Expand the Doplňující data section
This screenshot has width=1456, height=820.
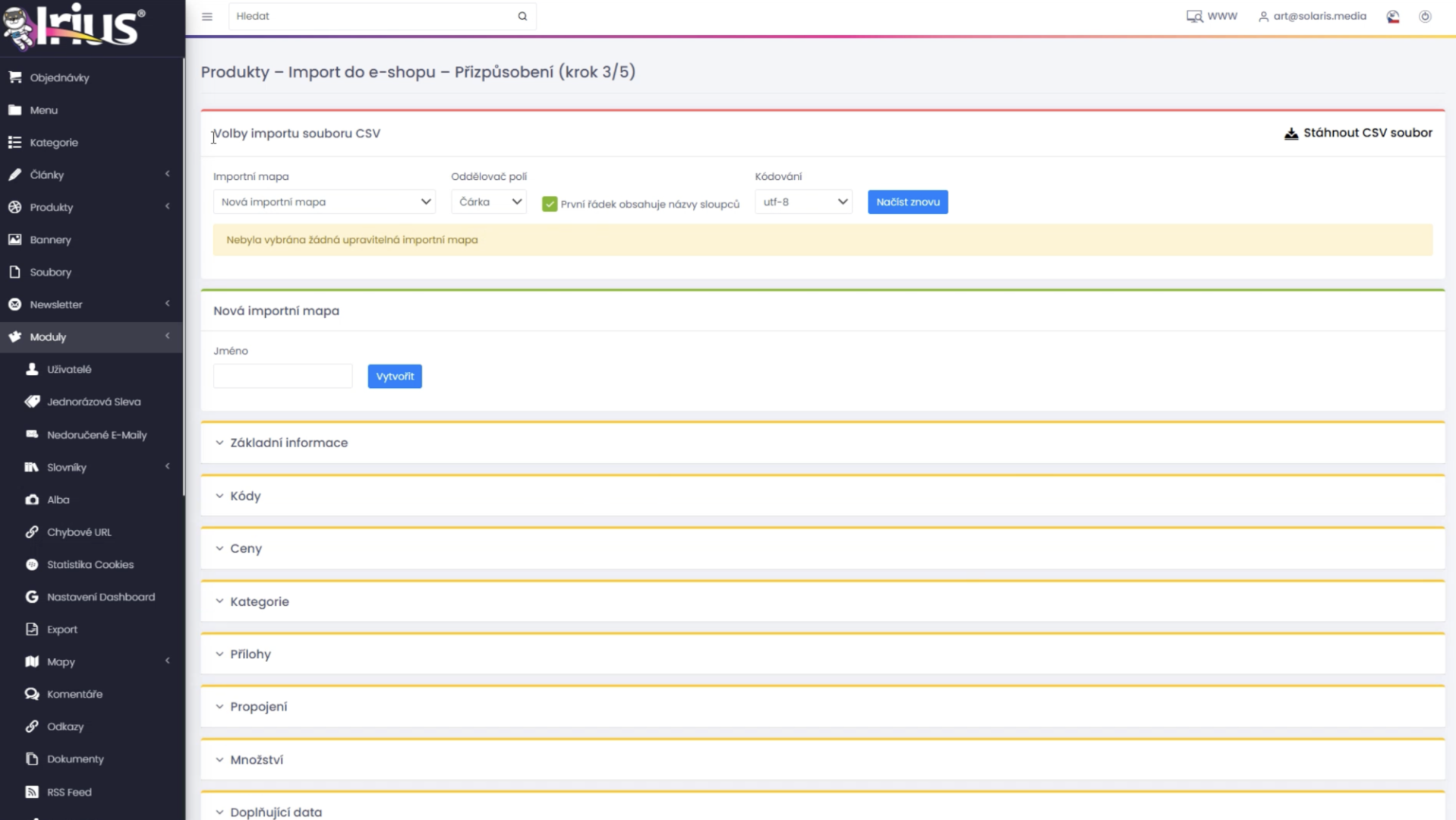pyautogui.click(x=822, y=807)
